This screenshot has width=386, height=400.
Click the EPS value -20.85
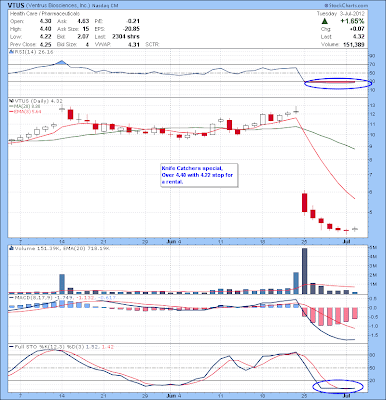pos(131,29)
